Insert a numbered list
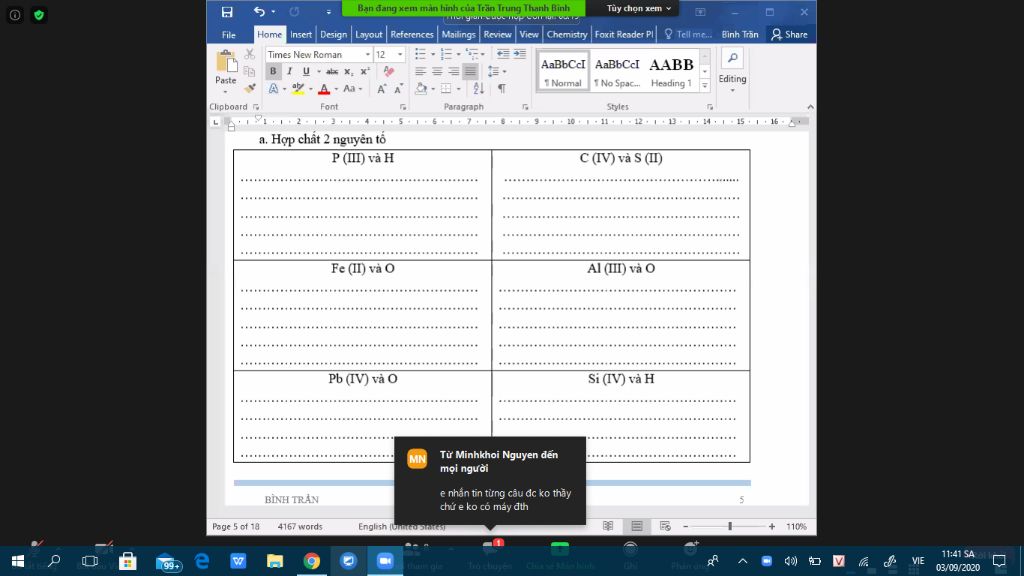The width and height of the screenshot is (1024, 576). 446,54
